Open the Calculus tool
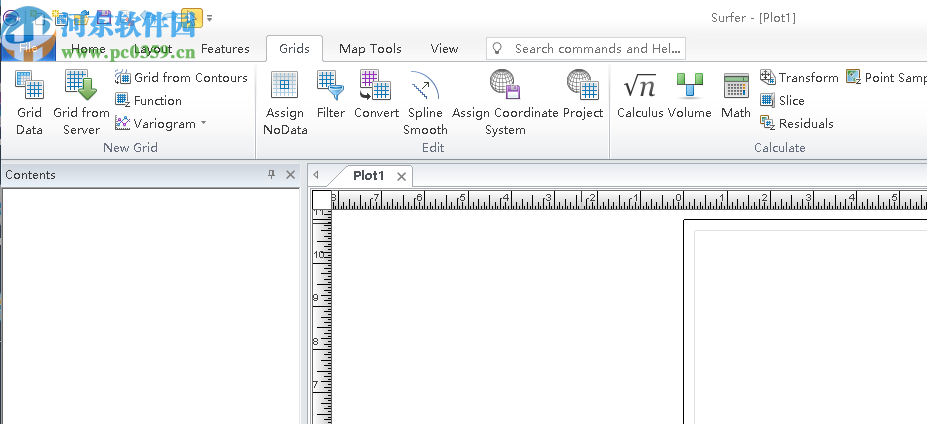The height and width of the screenshot is (424, 927). click(640, 95)
